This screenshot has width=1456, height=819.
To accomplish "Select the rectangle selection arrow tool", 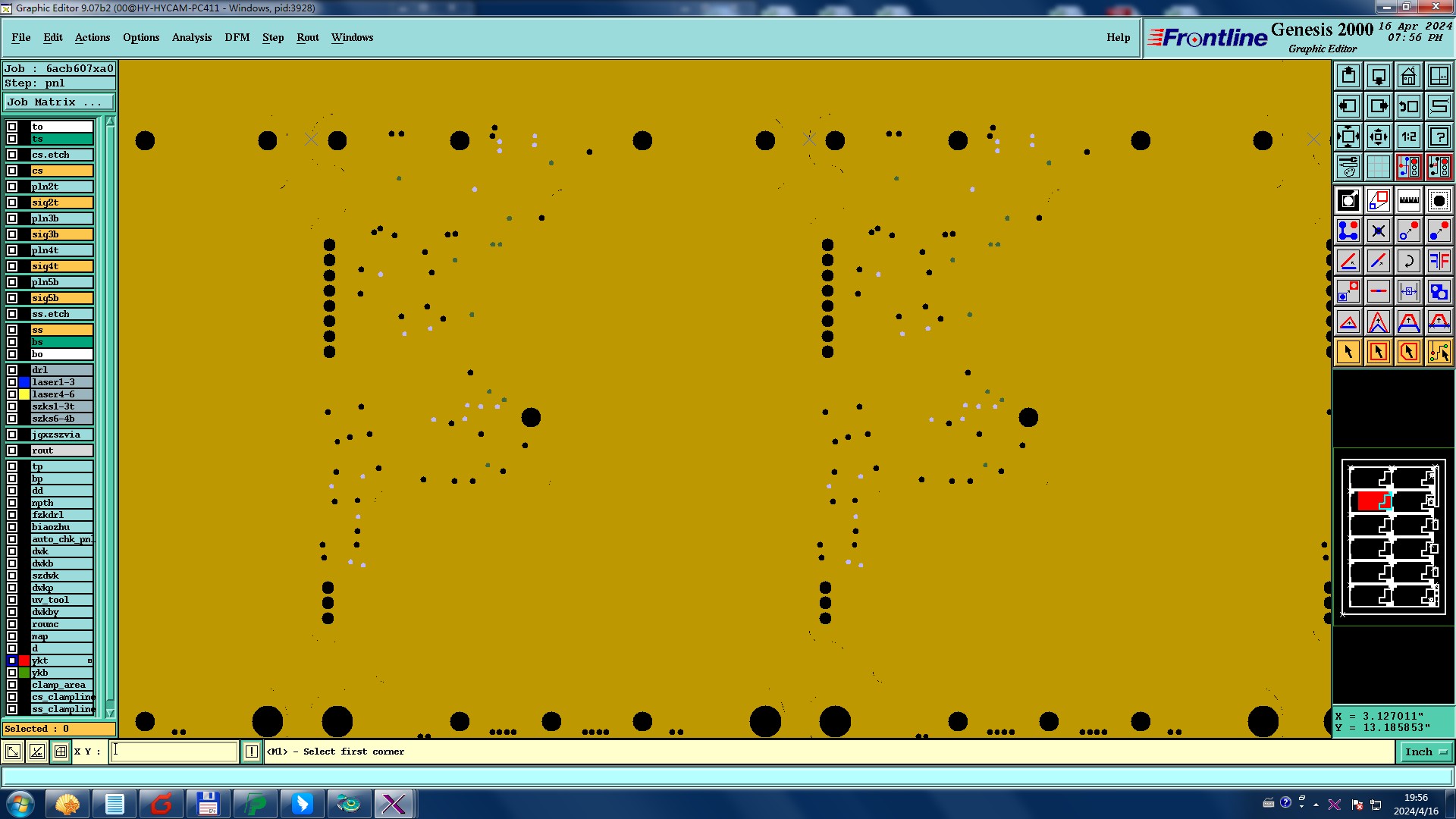I will click(1378, 353).
